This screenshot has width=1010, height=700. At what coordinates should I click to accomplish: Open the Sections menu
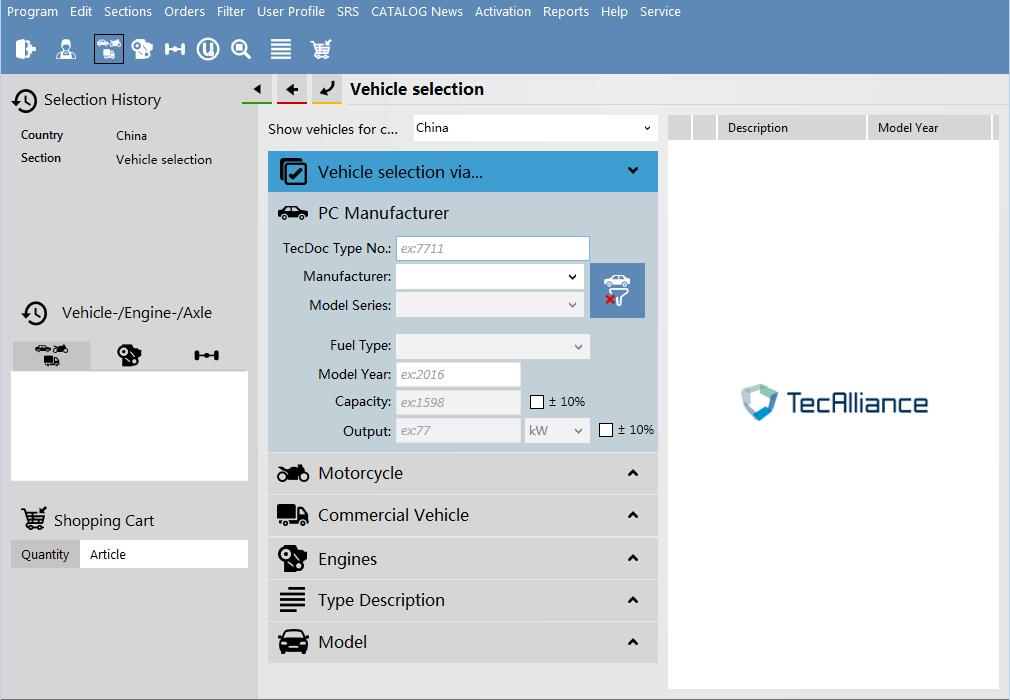click(x=128, y=12)
